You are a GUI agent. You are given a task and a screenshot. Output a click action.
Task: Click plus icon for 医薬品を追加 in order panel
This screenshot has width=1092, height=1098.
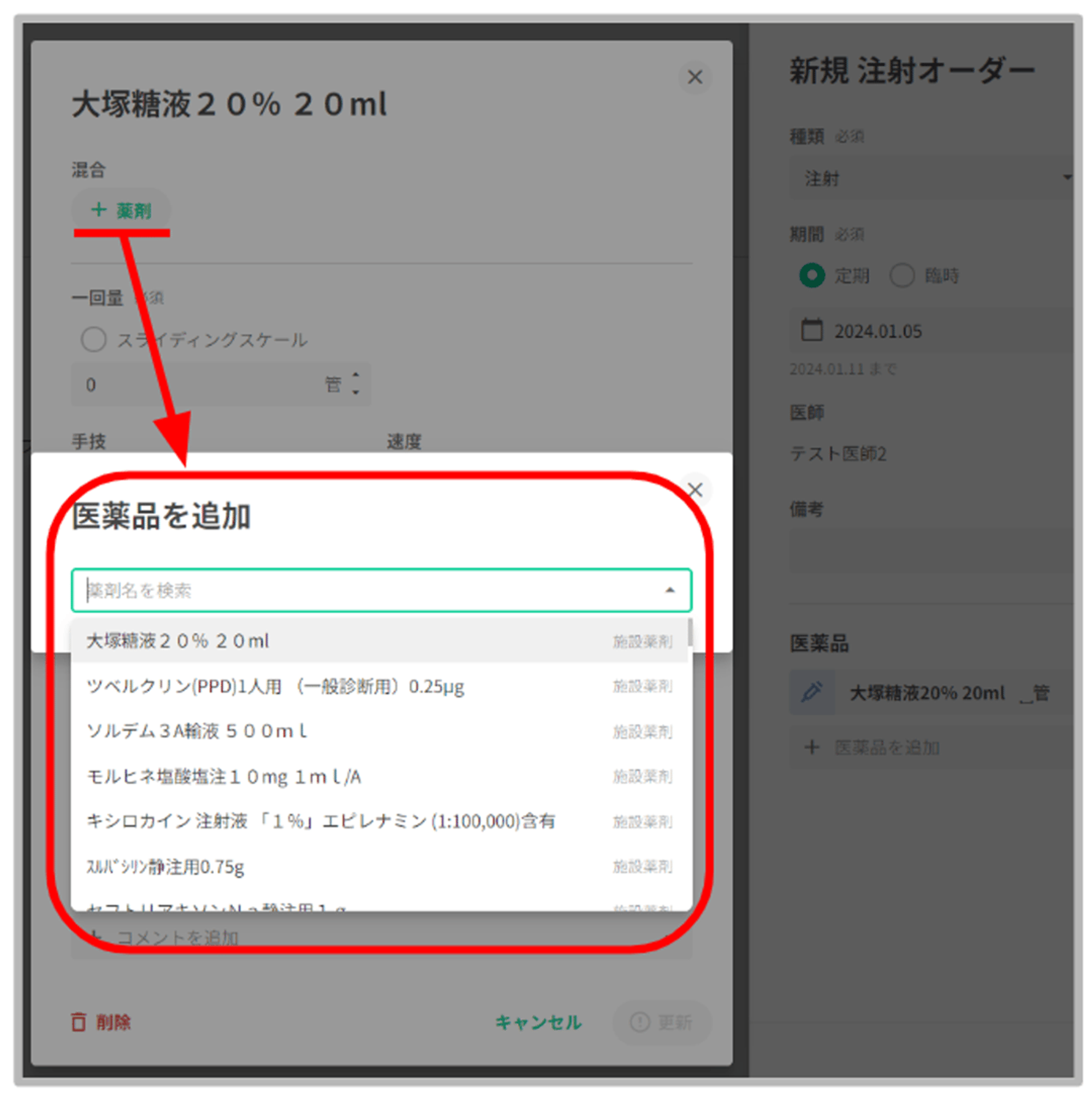811,747
